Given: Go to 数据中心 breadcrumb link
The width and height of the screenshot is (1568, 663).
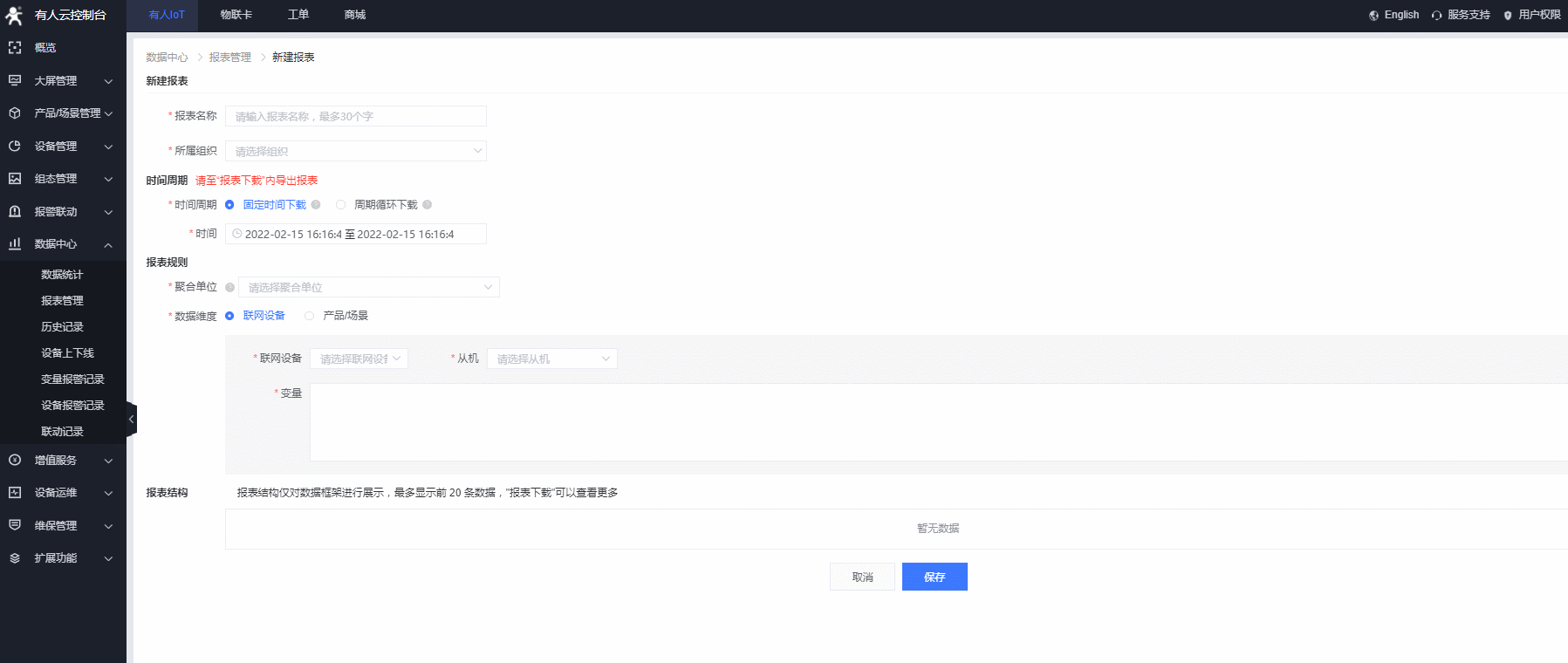Looking at the screenshot, I should click(167, 58).
